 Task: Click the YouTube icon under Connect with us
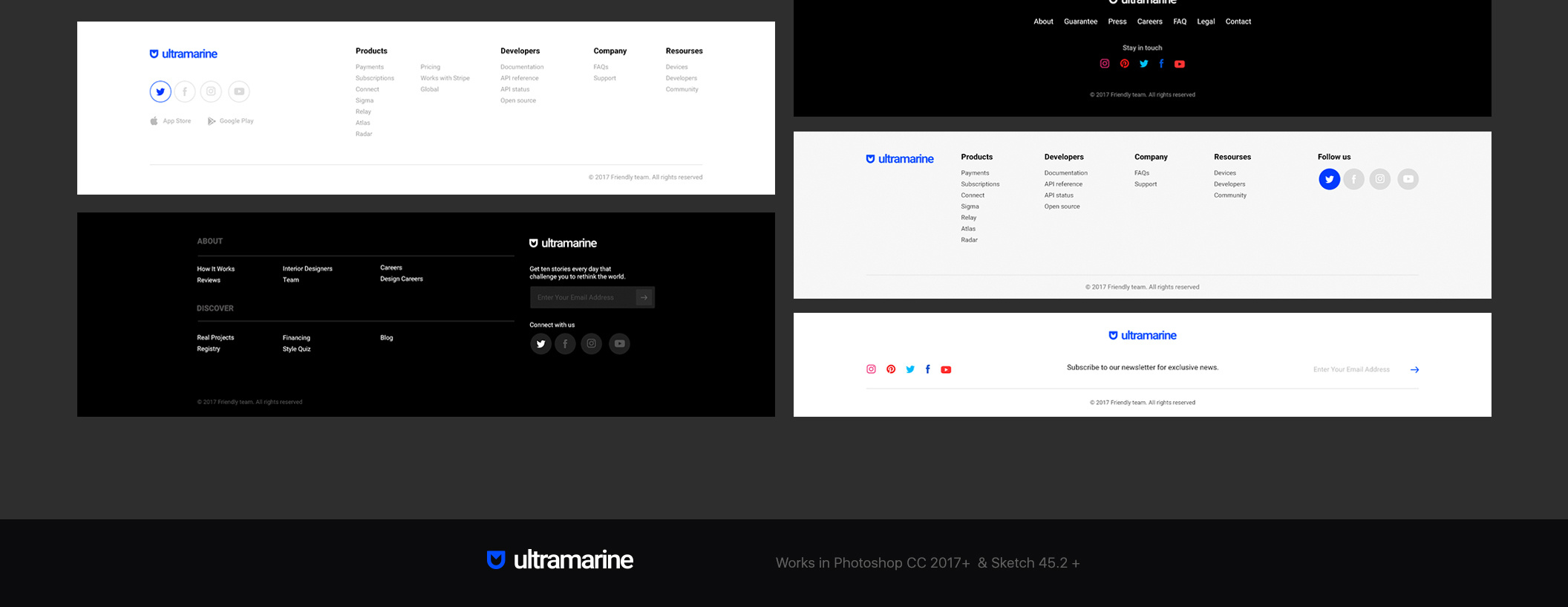tap(619, 343)
